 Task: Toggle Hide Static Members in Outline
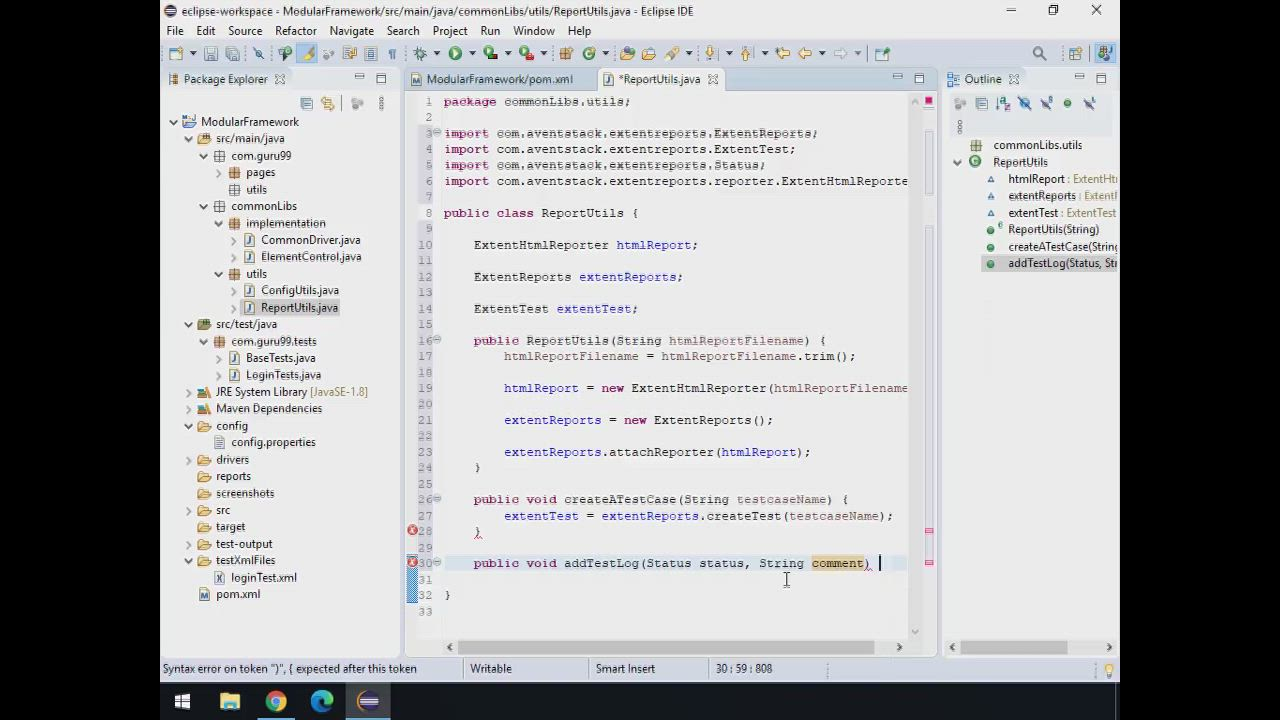pos(1046,103)
